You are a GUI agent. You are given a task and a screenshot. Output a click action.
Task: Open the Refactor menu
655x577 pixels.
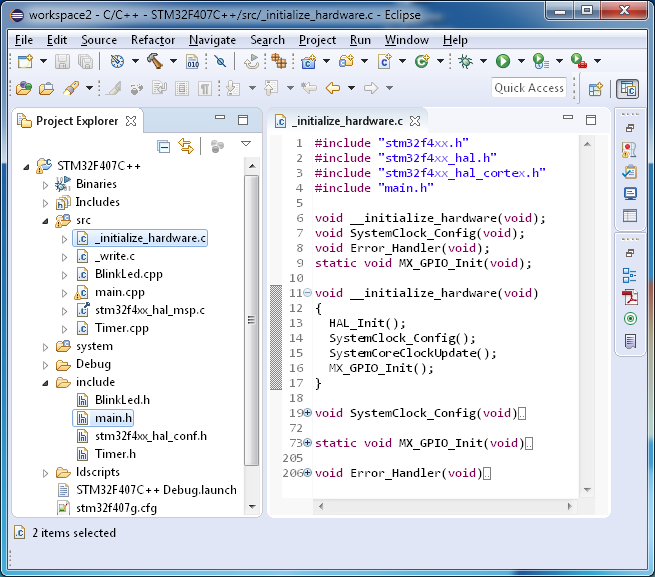pyautogui.click(x=152, y=40)
